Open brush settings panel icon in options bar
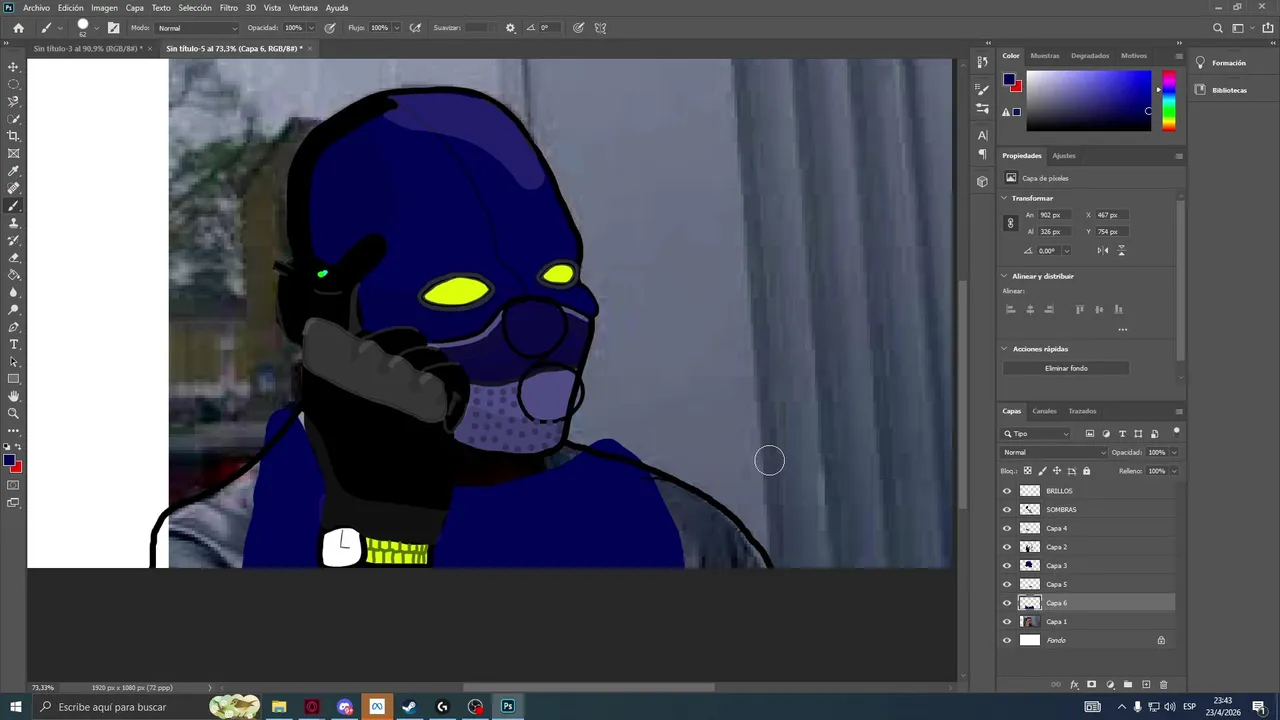Viewport: 1280px width, 720px height. tap(113, 28)
